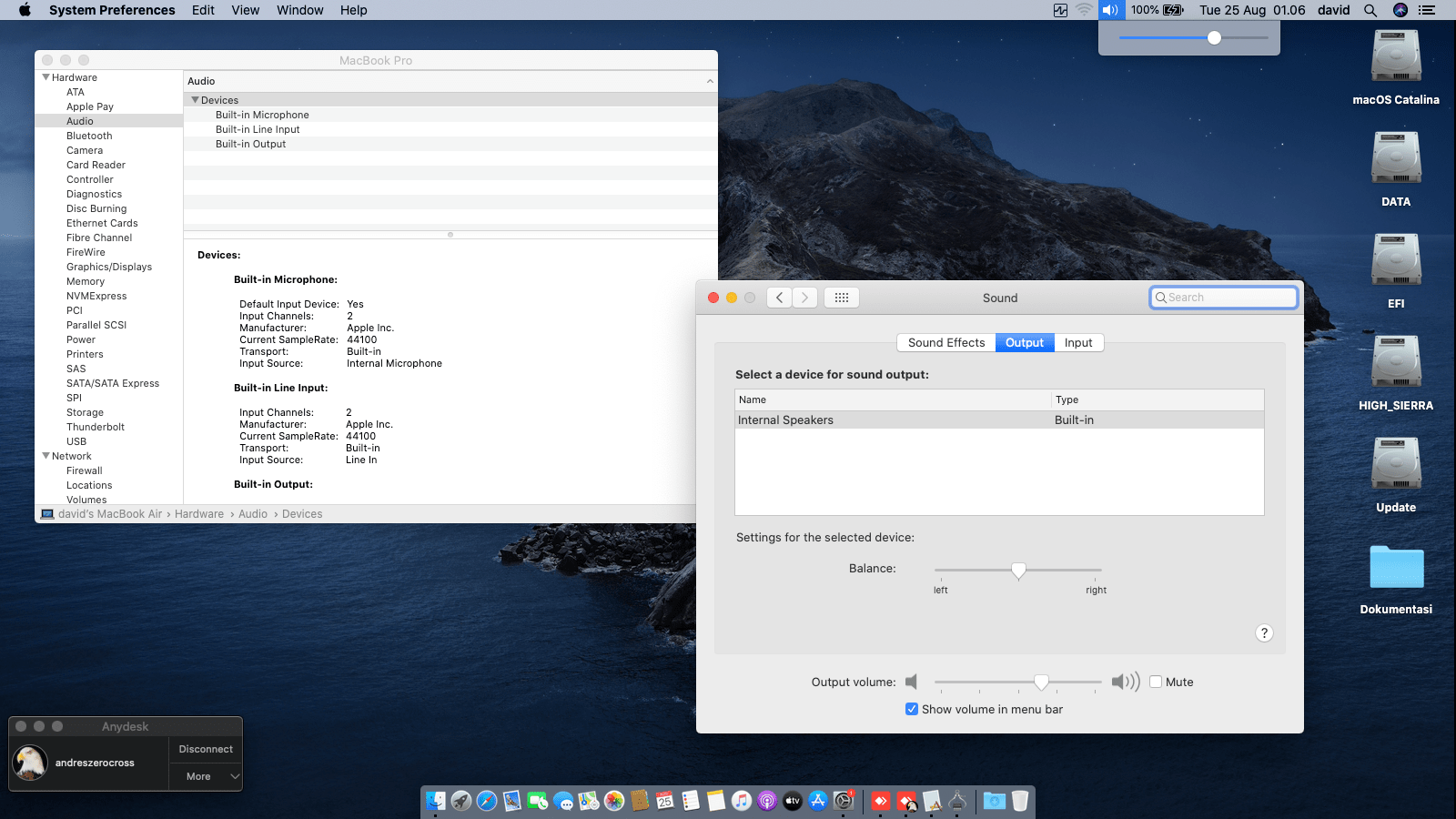1456x819 pixels.
Task: Open Sound help with the question mark
Action: (x=1264, y=632)
